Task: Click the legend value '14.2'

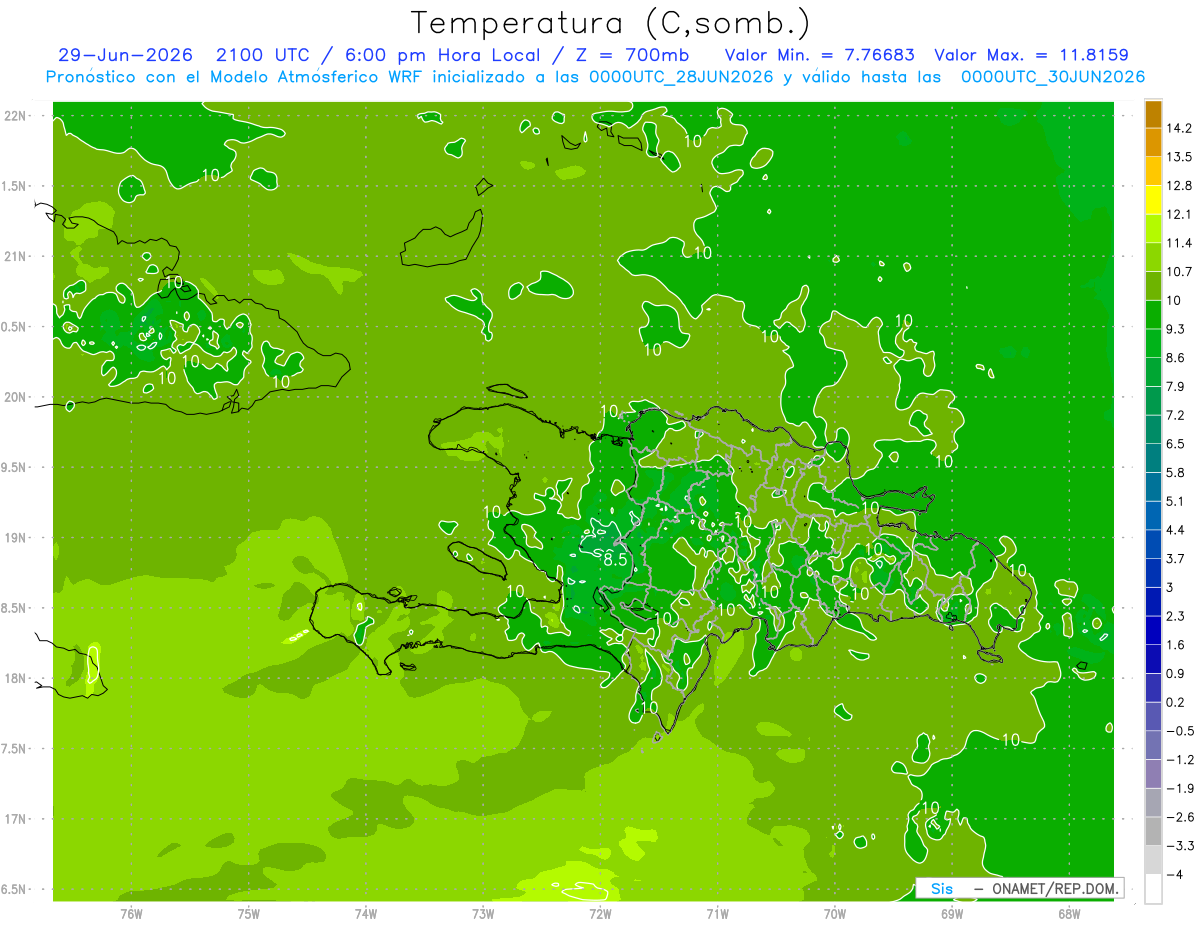Action: [x=1180, y=128]
